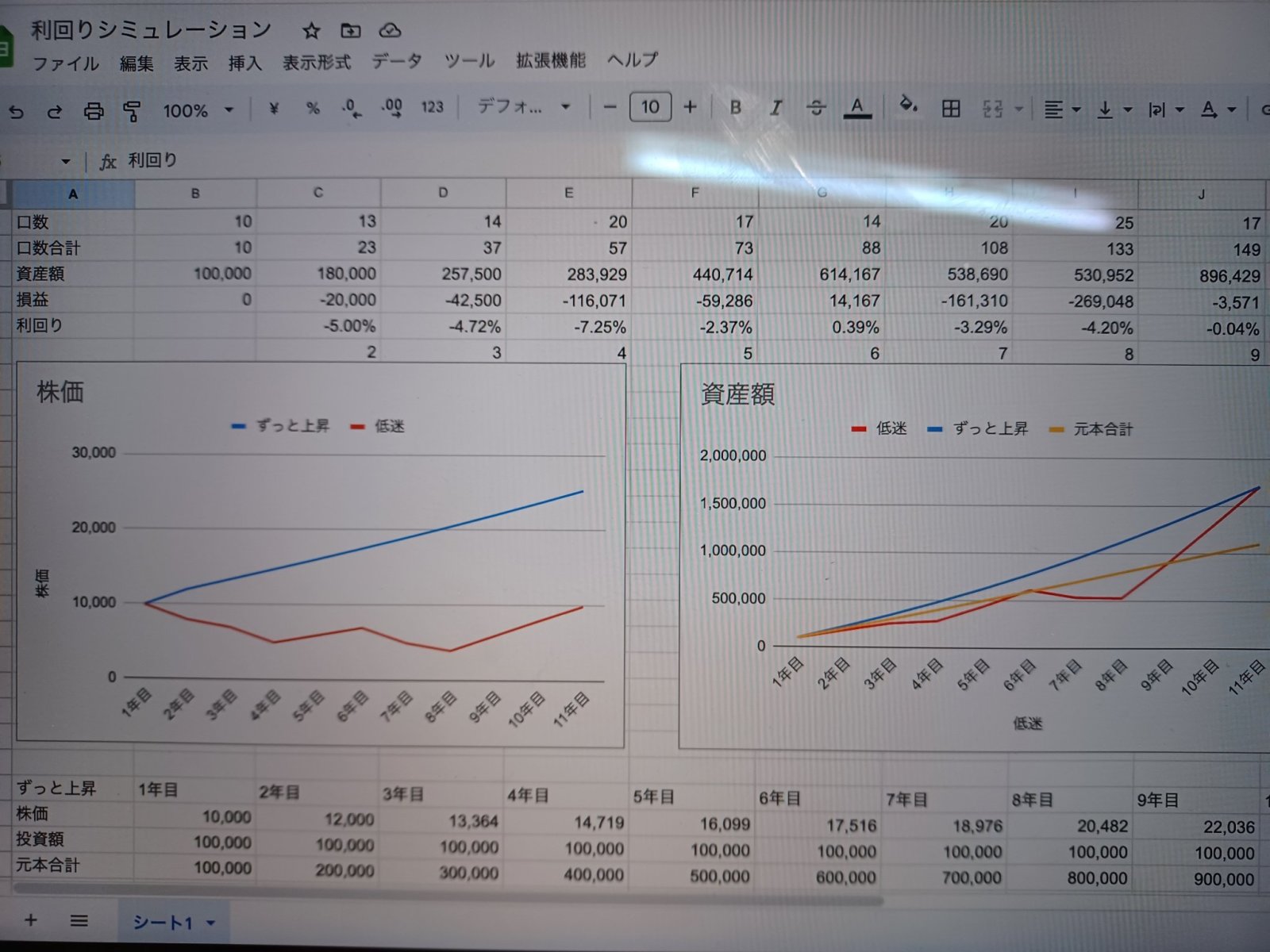The width and height of the screenshot is (1270, 952).
Task: Open fill color paint bucket
Action: [x=908, y=105]
